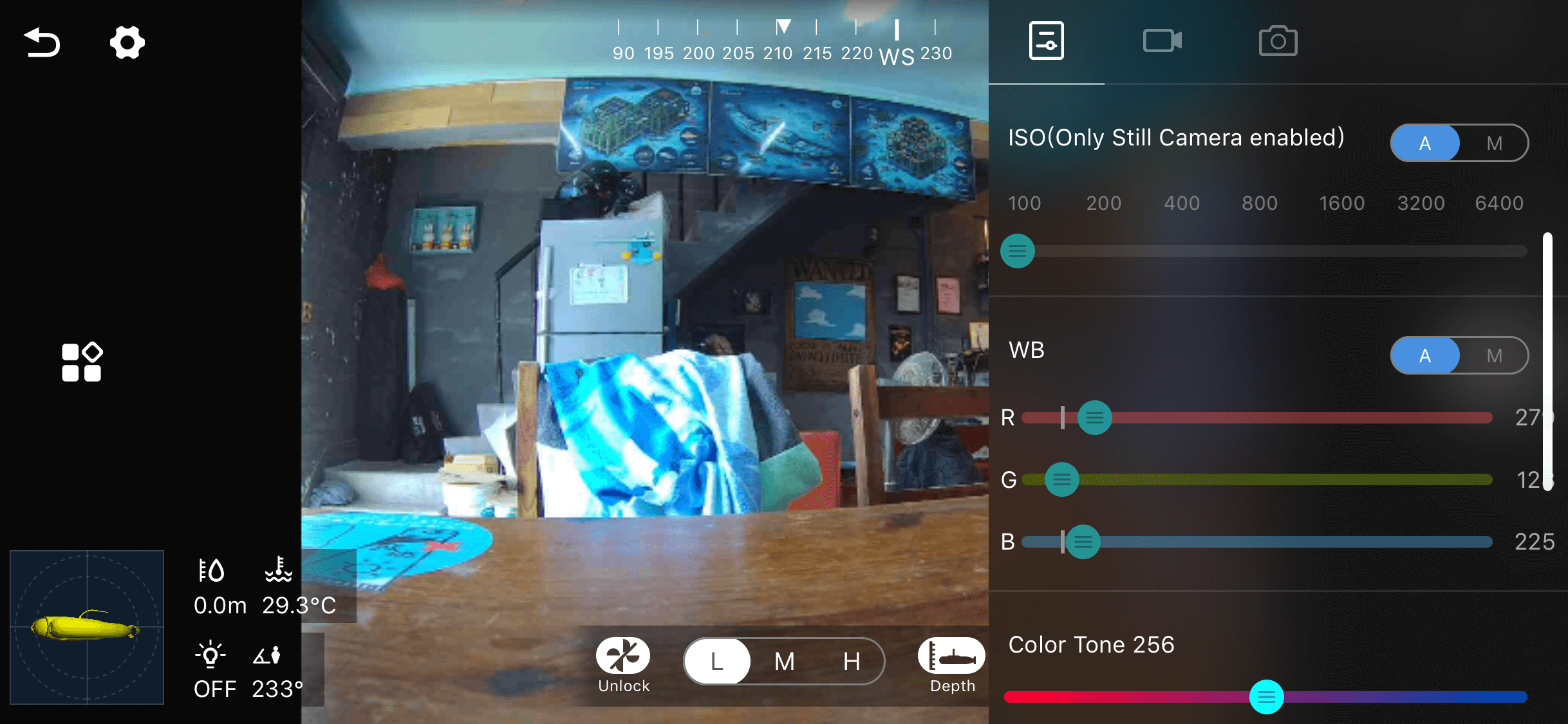Select the video camera tab icon
Viewport: 1568px width, 724px height.
pos(1162,42)
